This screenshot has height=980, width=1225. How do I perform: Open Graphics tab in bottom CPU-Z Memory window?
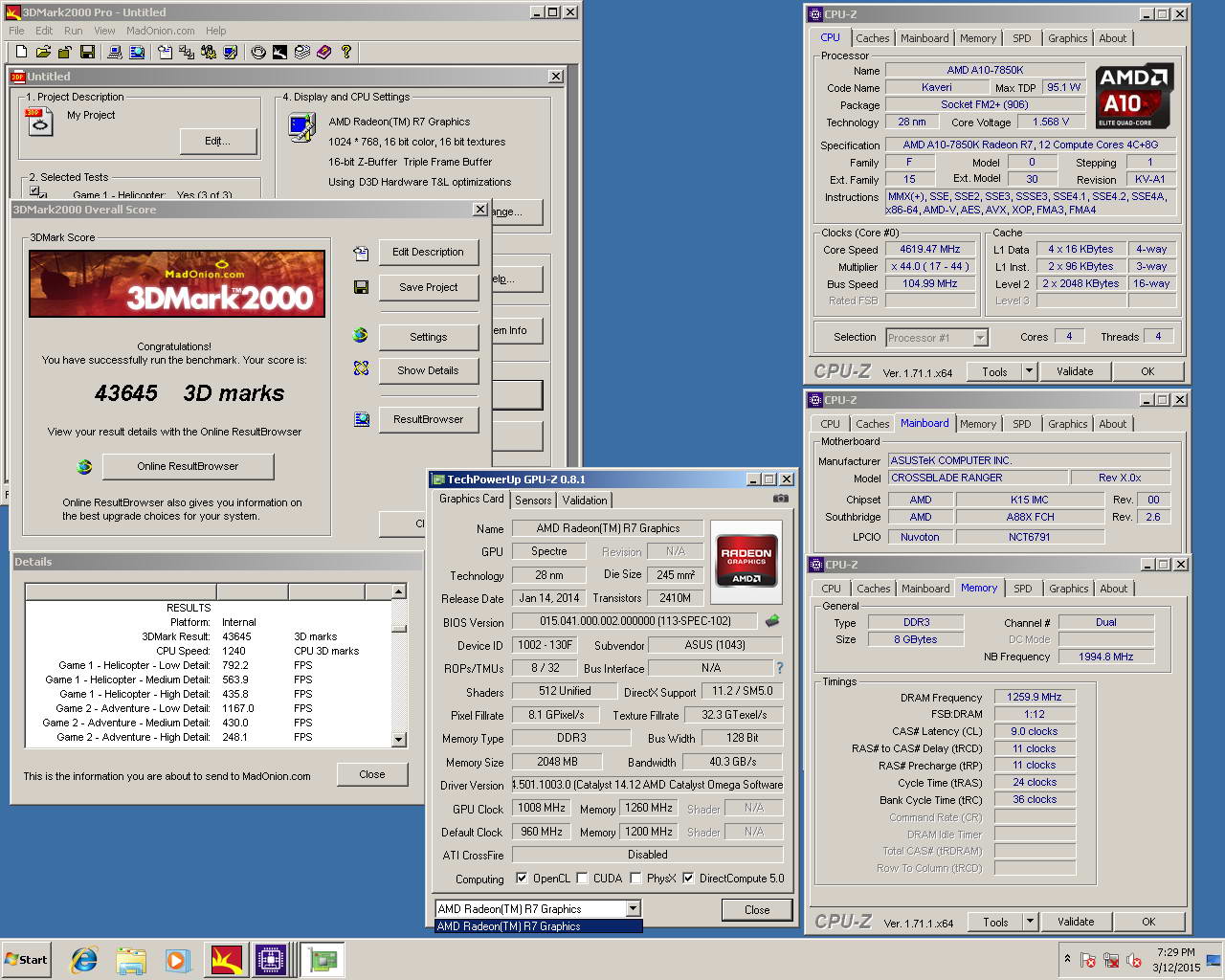(x=1069, y=589)
